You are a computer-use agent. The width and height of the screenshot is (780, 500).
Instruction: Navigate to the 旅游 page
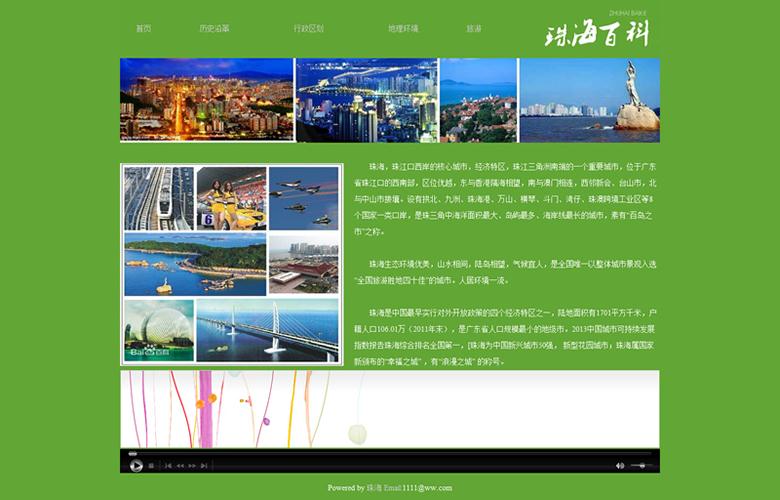coord(473,29)
